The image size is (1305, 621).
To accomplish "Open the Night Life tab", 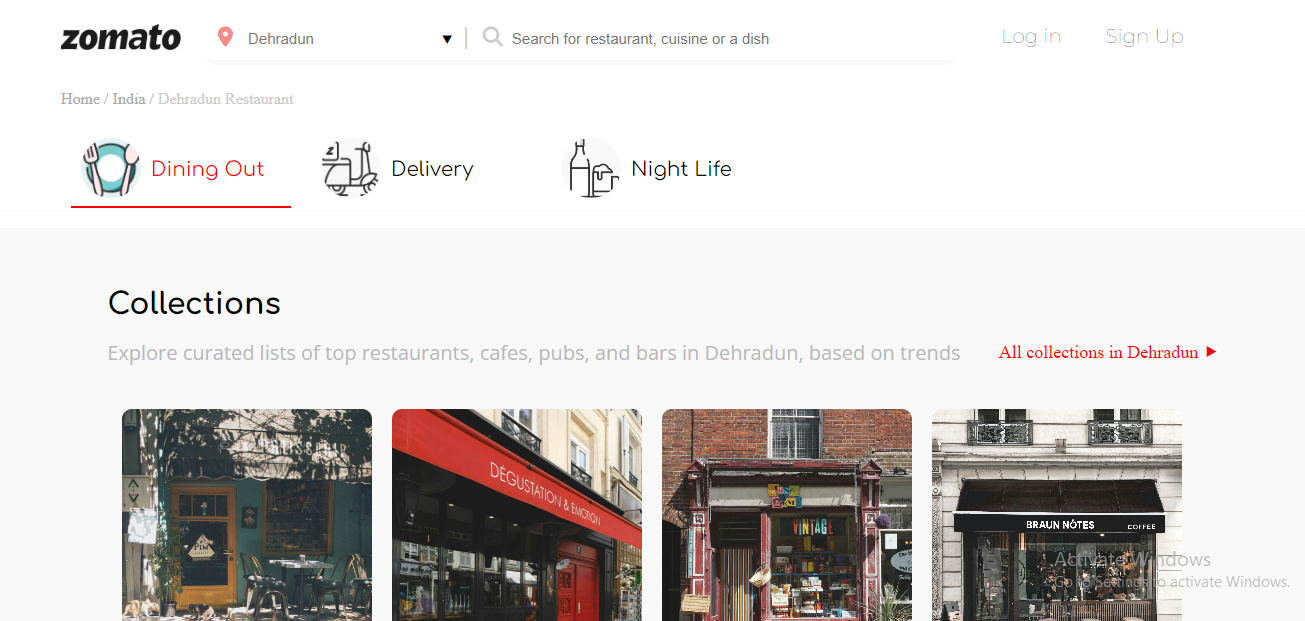I will [x=681, y=169].
